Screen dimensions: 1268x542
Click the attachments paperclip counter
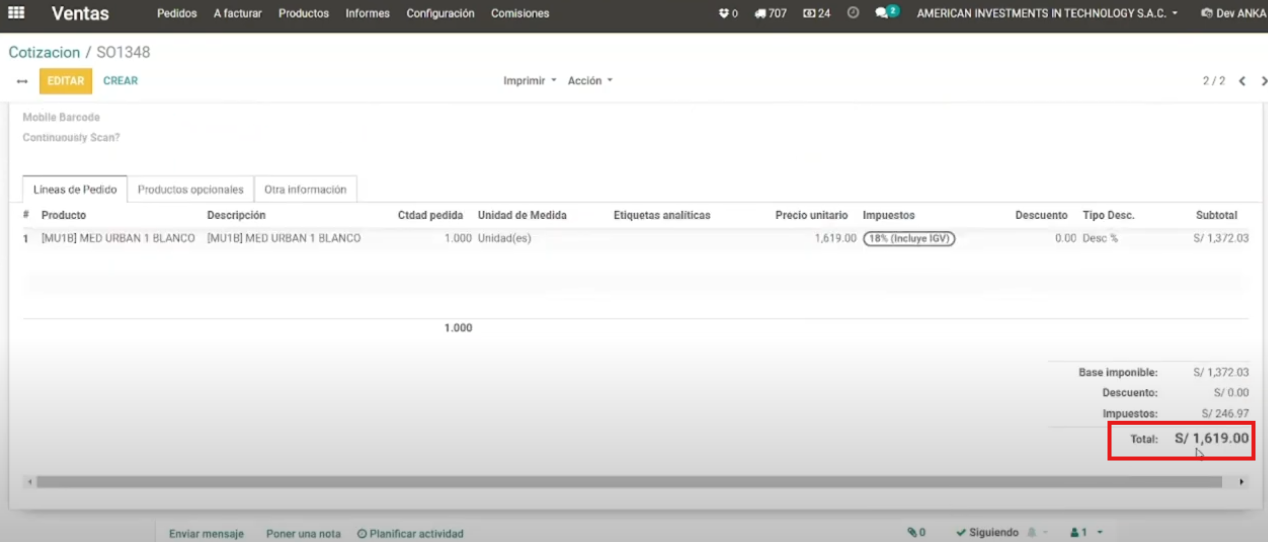(916, 533)
